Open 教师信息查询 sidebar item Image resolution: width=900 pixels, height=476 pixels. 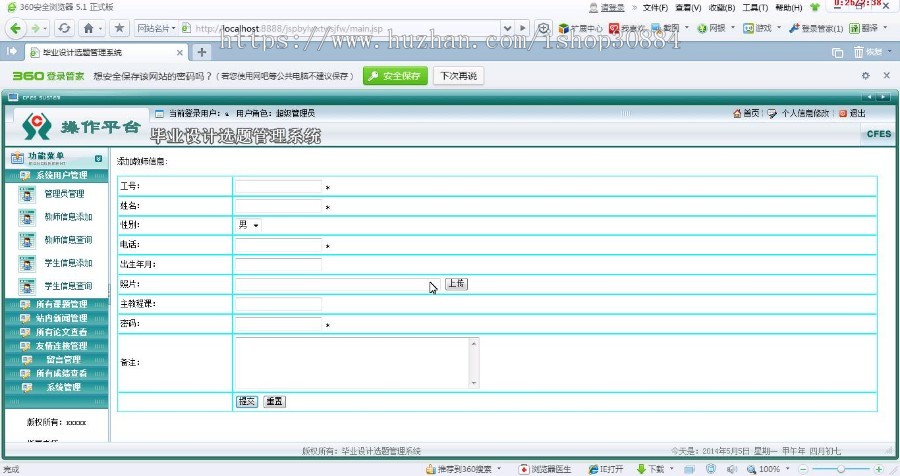[x=68, y=240]
